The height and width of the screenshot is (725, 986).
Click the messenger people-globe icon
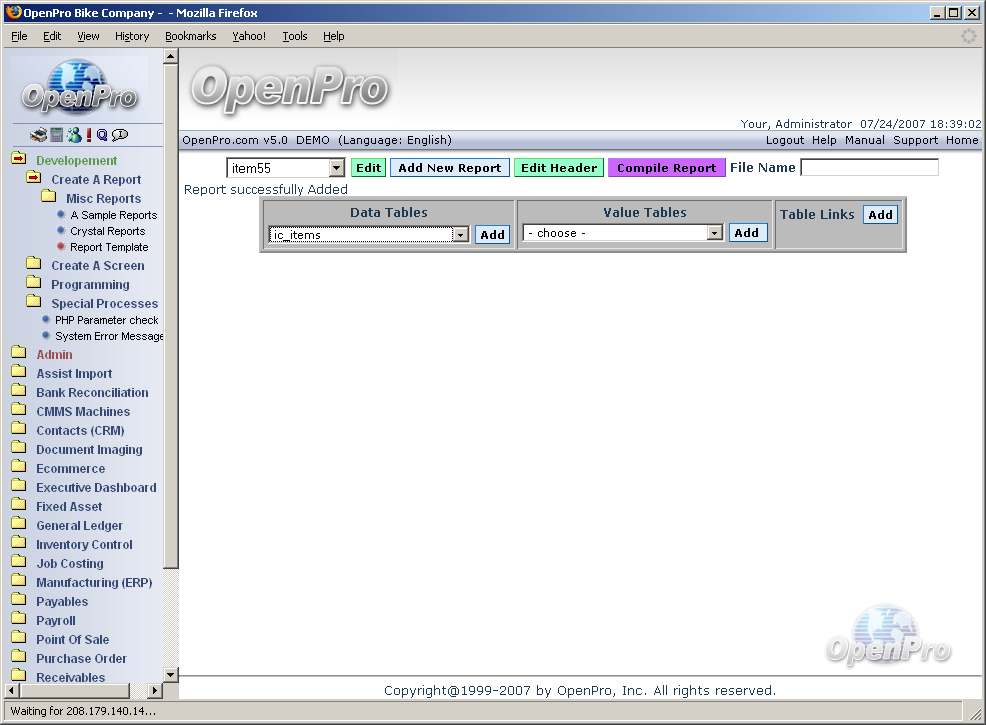[x=73, y=135]
